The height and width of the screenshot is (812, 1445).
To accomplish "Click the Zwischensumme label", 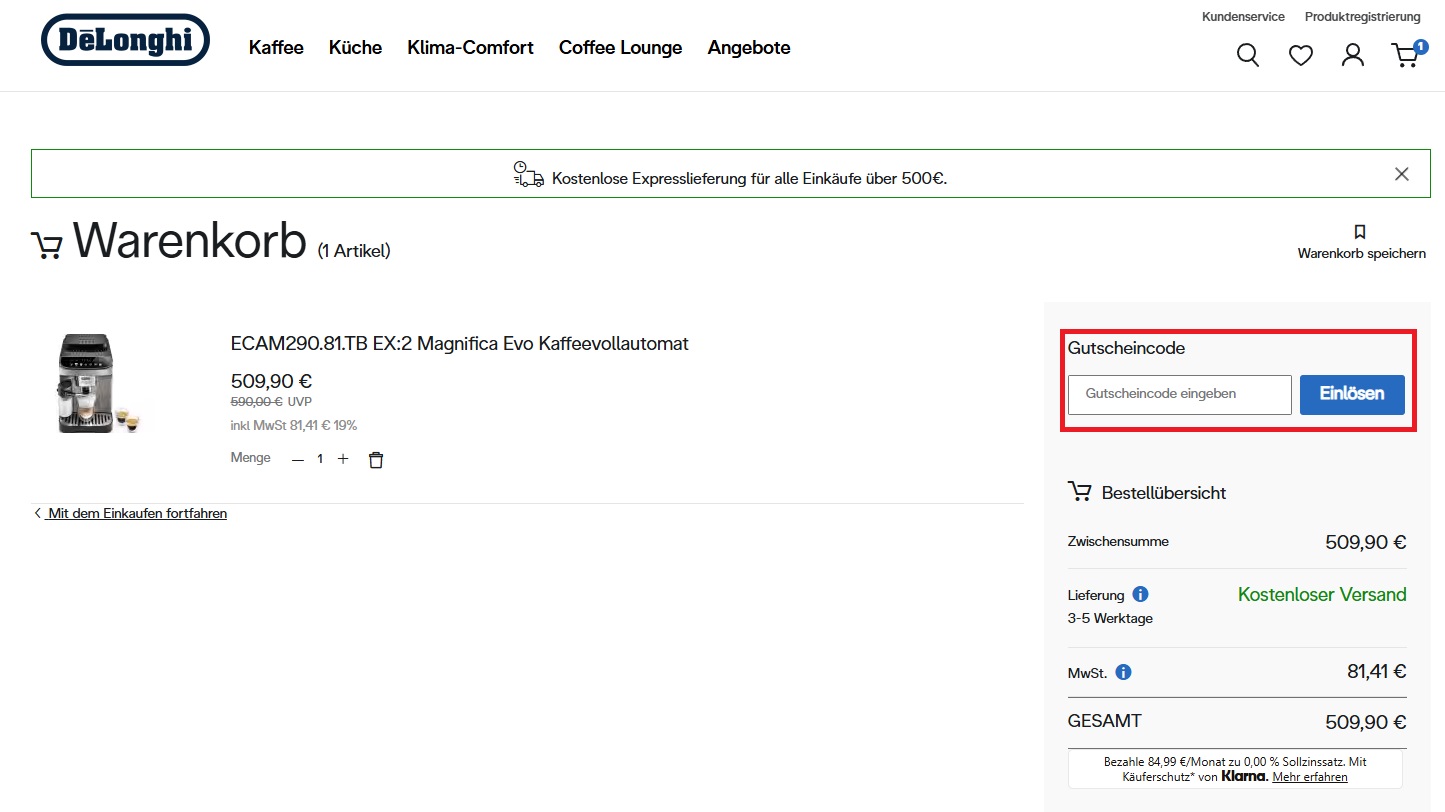I will coord(1118,542).
